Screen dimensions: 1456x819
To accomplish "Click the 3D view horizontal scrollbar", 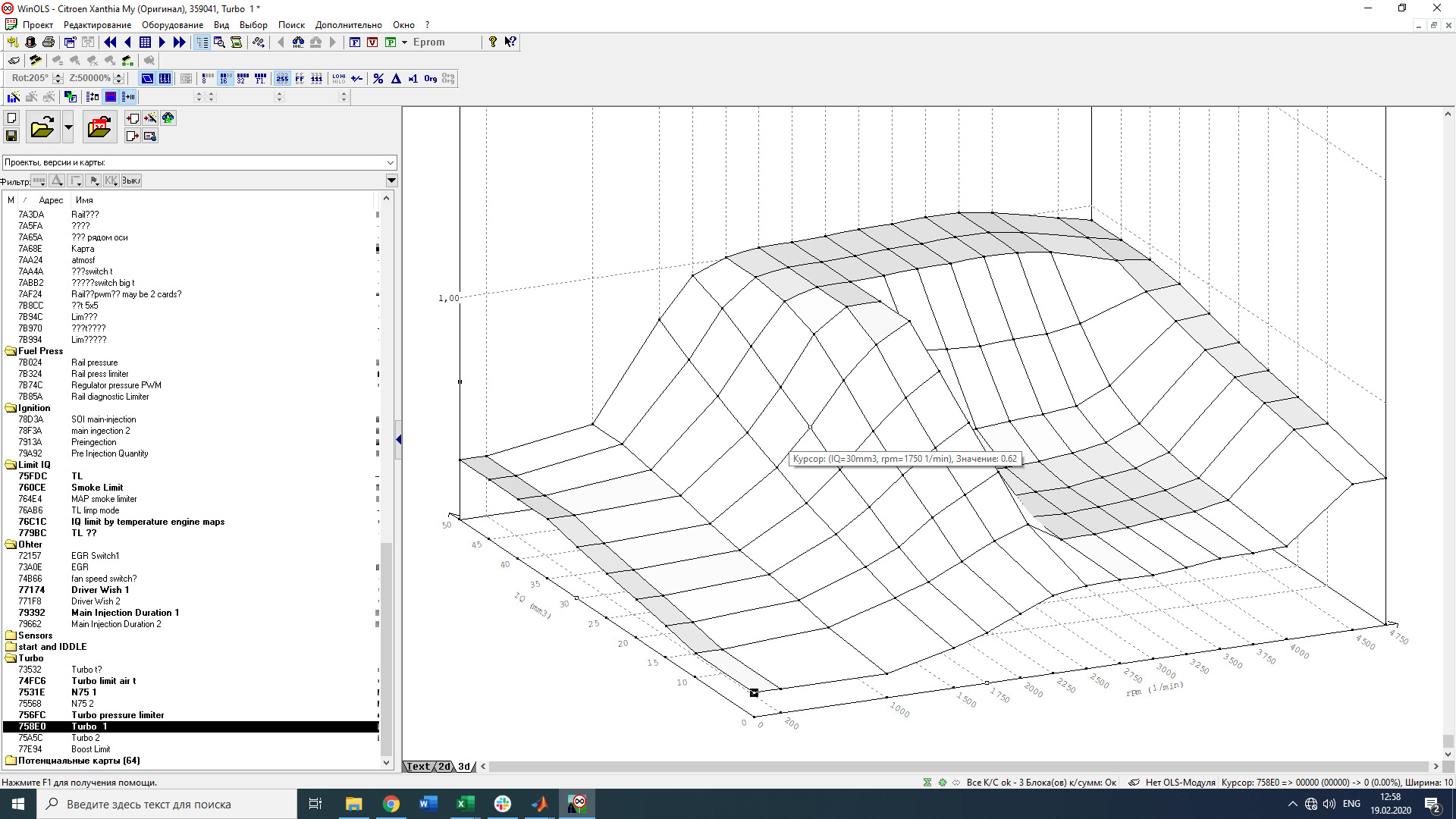I will pyautogui.click(x=959, y=767).
